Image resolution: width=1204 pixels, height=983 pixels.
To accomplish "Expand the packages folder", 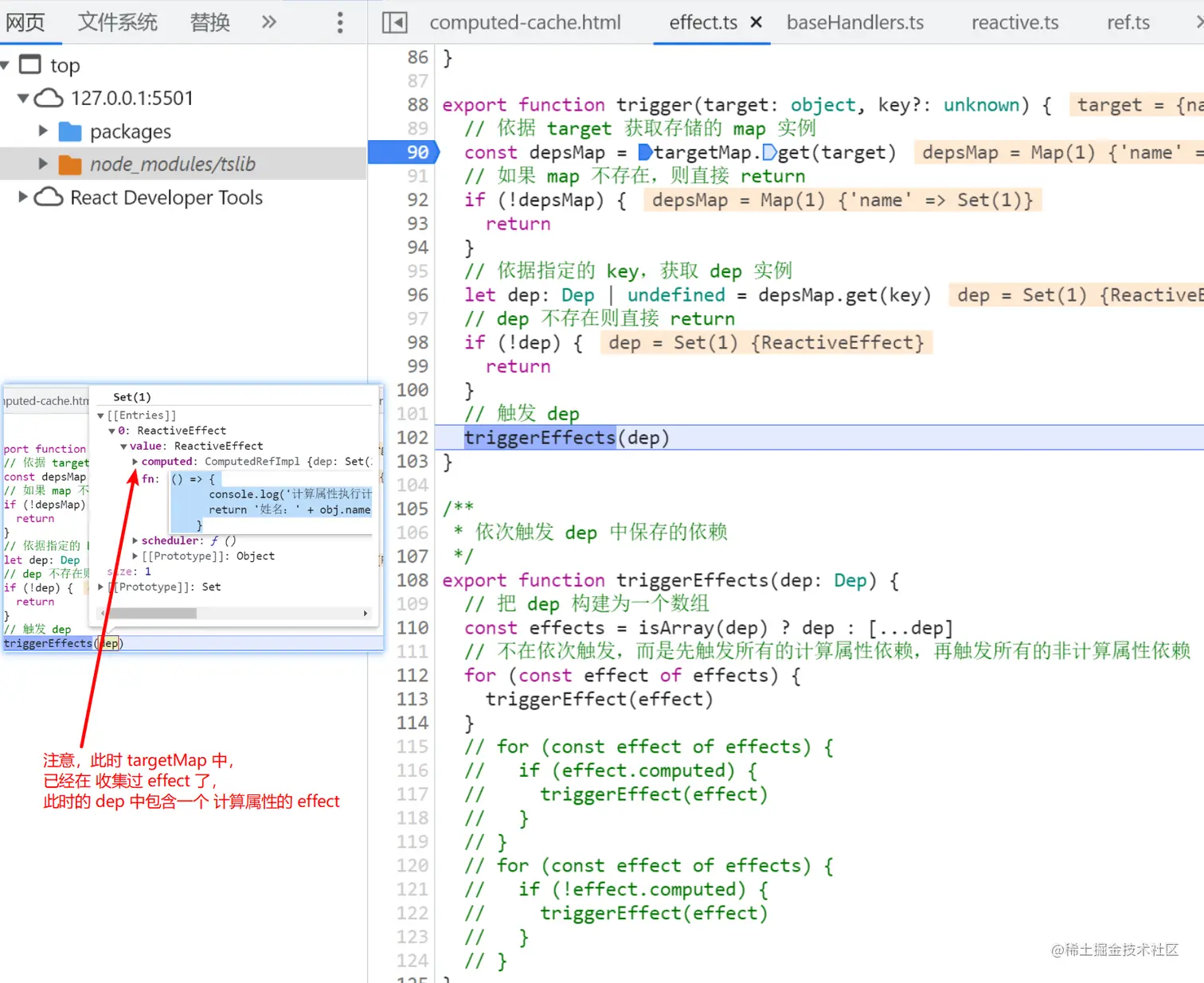I will click(43, 131).
